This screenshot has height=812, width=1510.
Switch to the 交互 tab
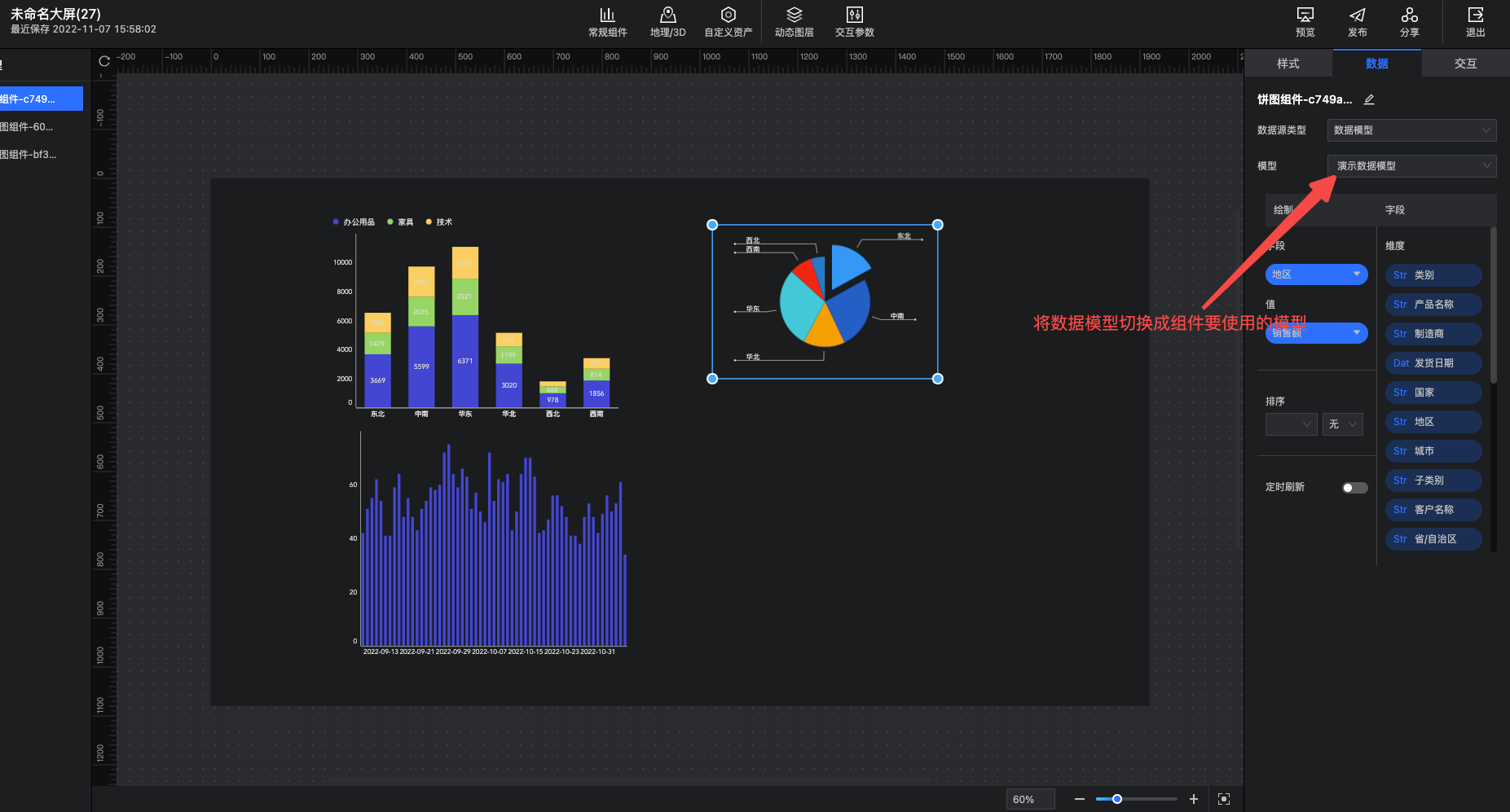point(1465,64)
